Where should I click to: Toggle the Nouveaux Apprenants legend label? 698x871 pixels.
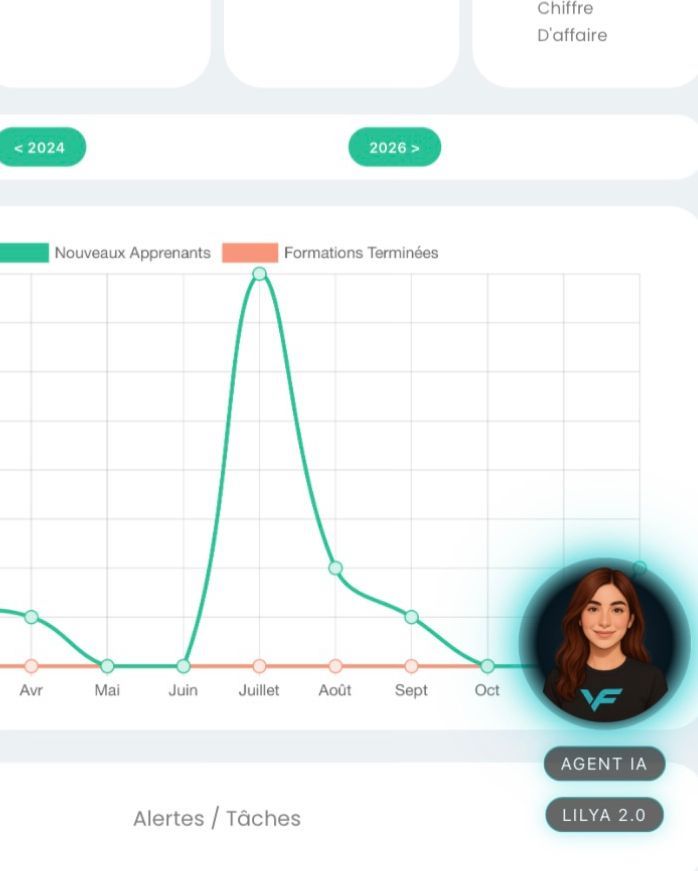click(132, 253)
